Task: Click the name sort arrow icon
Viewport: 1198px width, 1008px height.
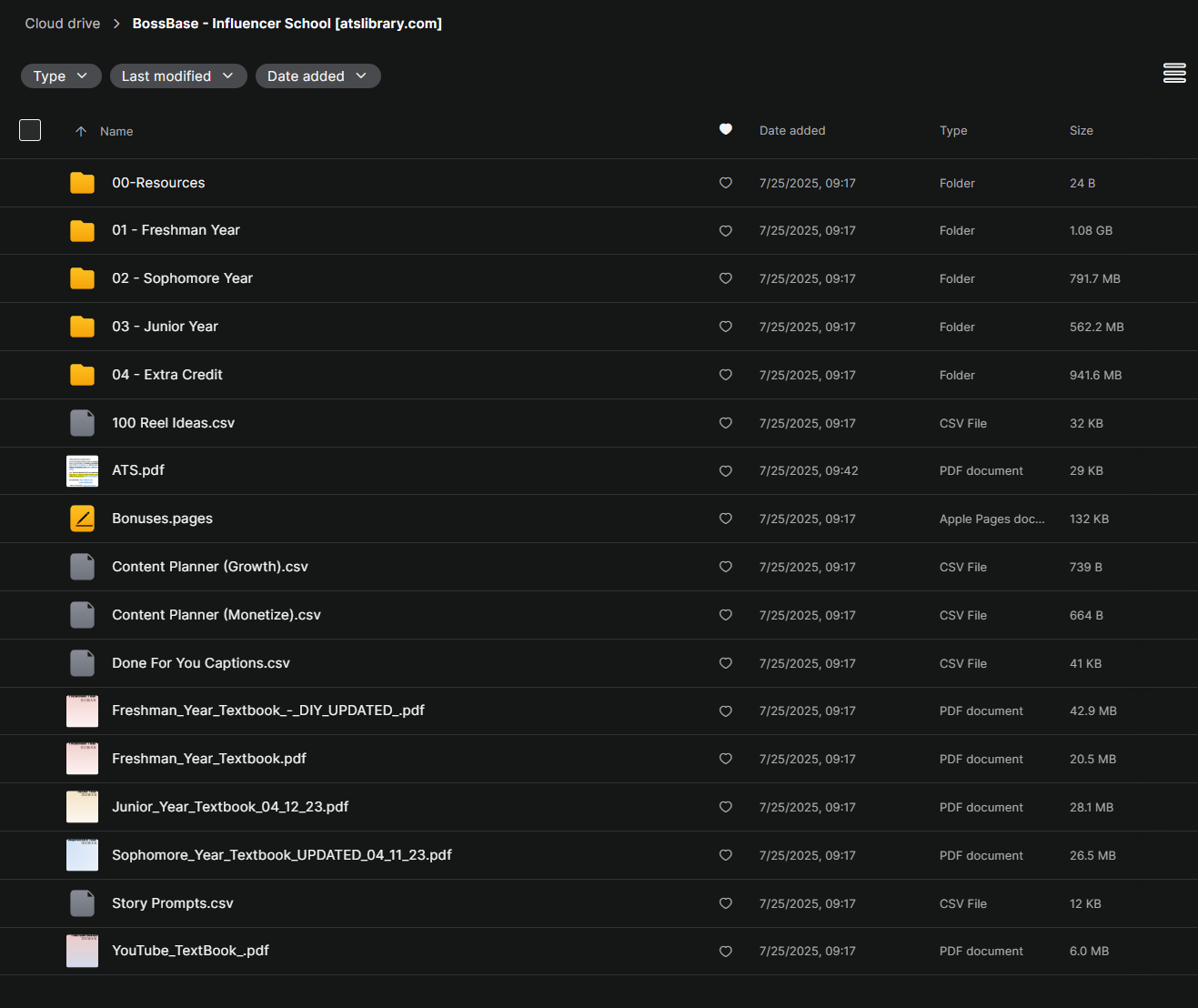Action: (x=81, y=132)
